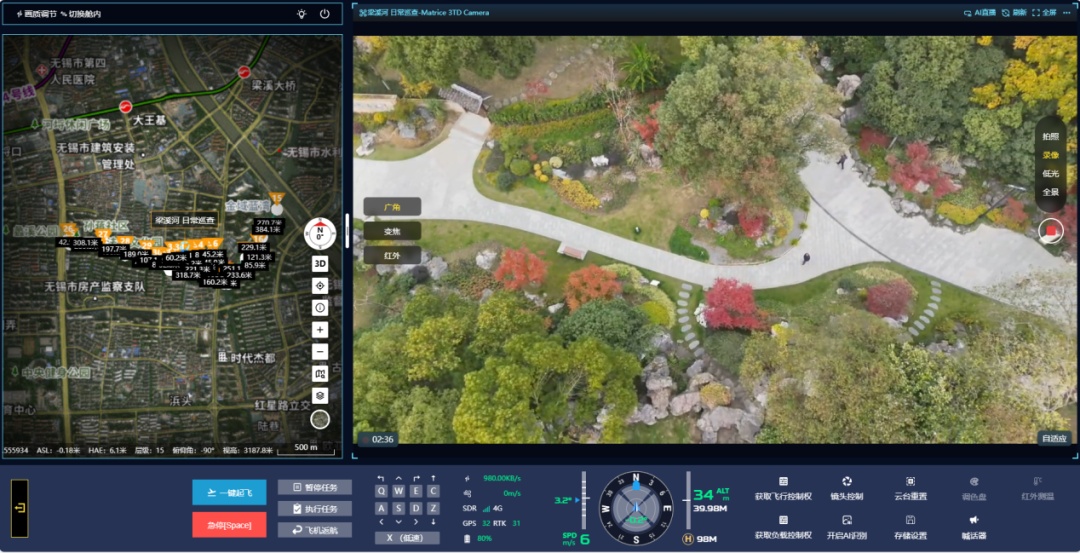Choose 全景 panorama mode
1080x553 pixels.
1050,192
